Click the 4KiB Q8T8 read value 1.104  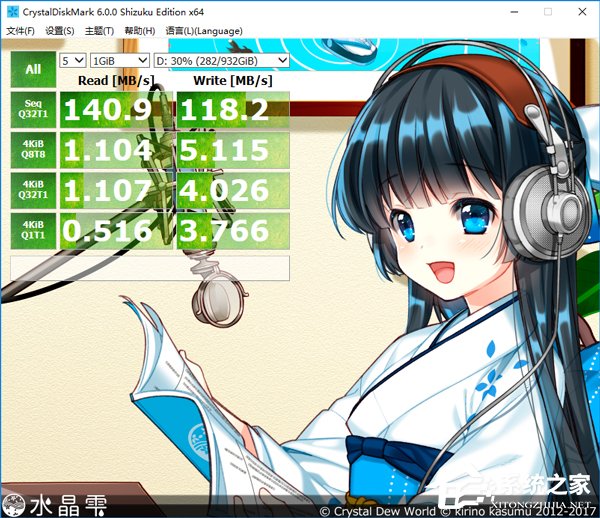[x=116, y=150]
